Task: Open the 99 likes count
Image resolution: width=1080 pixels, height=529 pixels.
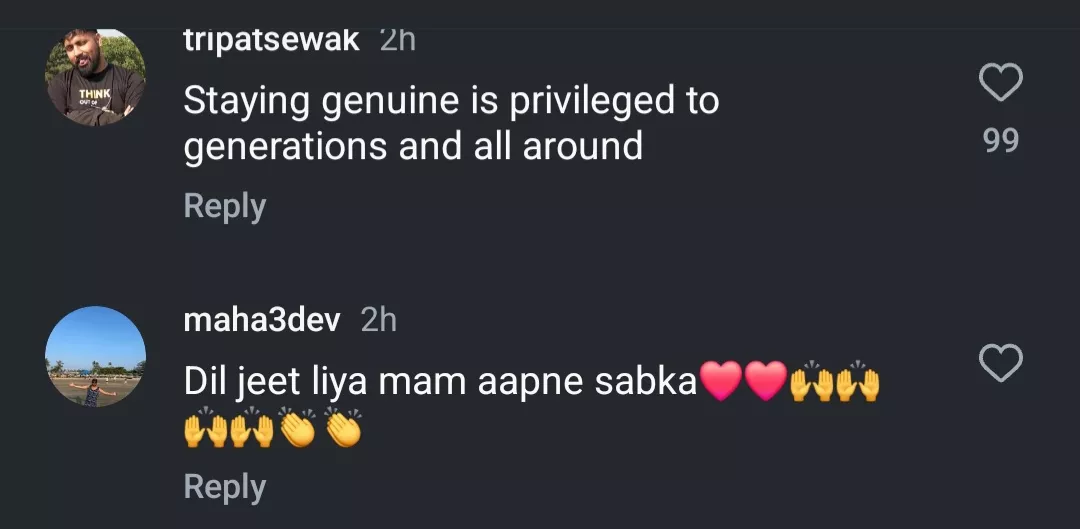Action: [x=1000, y=141]
